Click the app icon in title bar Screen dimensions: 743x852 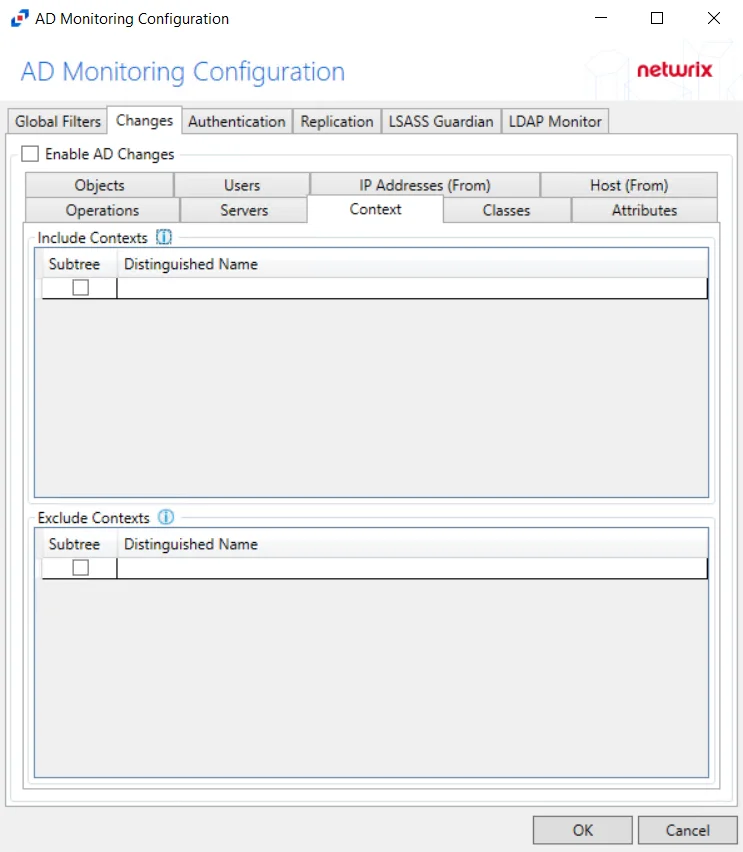point(20,18)
